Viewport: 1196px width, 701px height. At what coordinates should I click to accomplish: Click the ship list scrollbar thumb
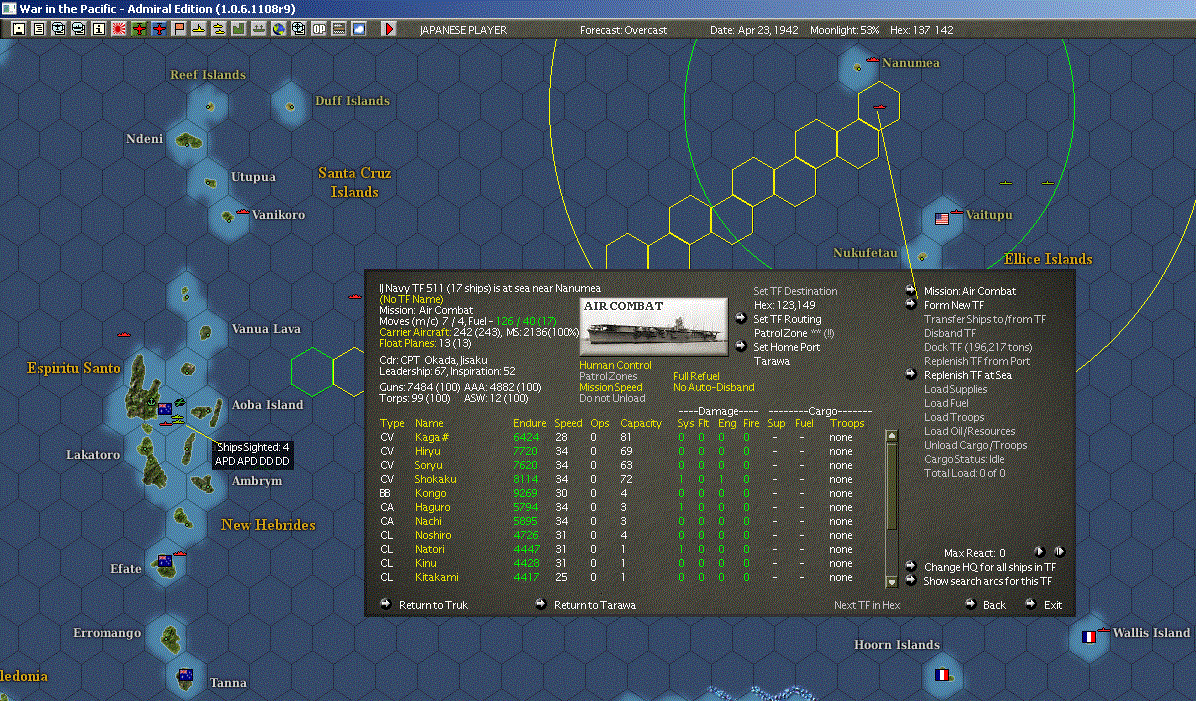point(891,485)
